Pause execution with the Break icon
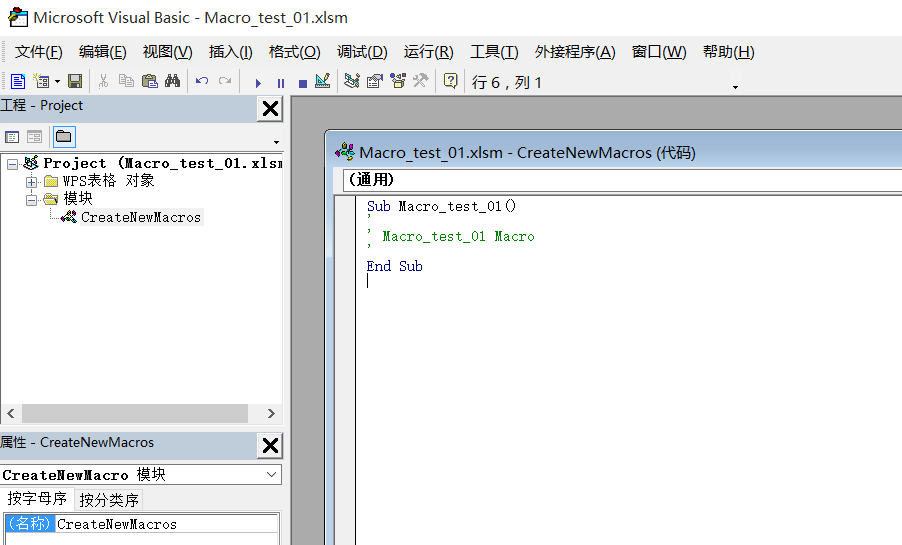The width and height of the screenshot is (902, 545). click(x=281, y=83)
